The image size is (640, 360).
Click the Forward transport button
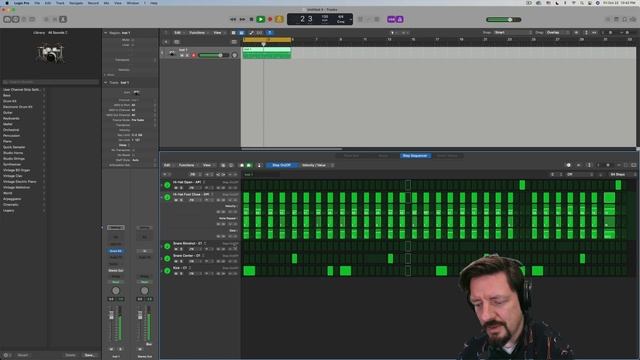[242, 19]
